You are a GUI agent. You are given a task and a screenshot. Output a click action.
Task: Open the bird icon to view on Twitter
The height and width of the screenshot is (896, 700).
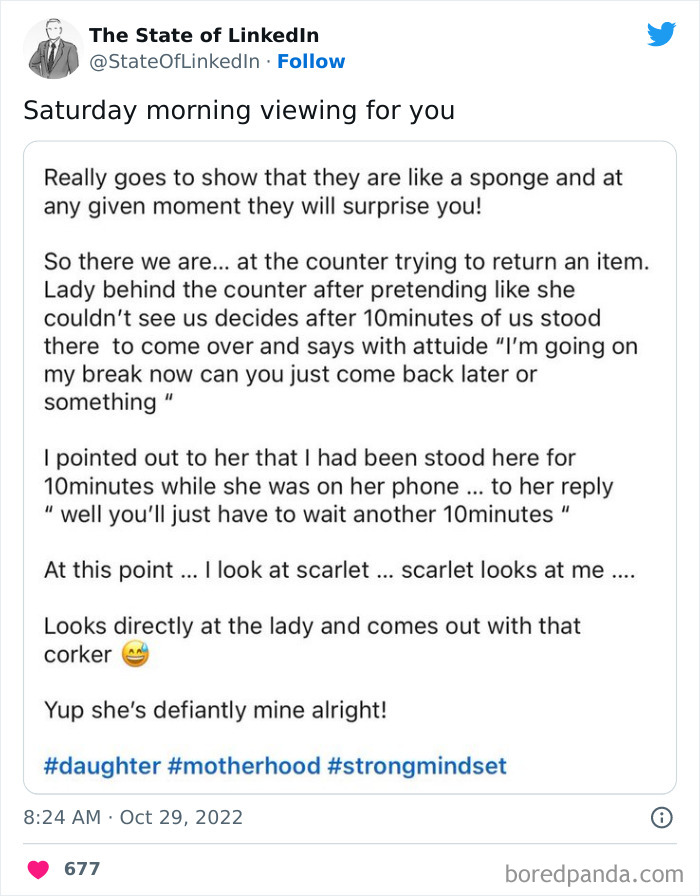pyautogui.click(x=662, y=33)
